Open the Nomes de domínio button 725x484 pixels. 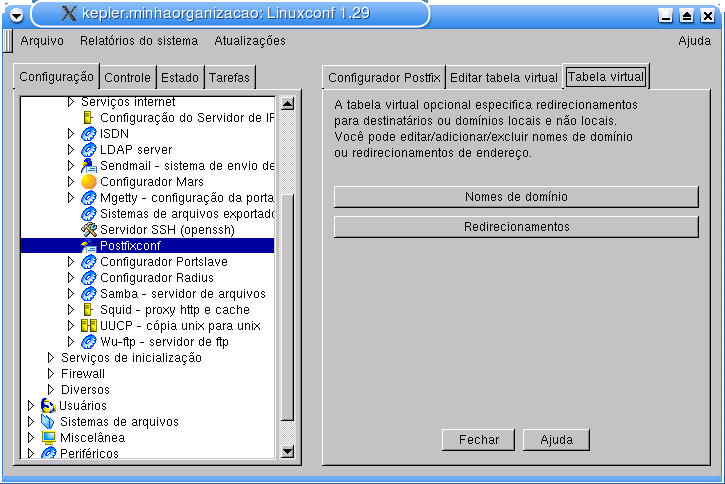(516, 197)
